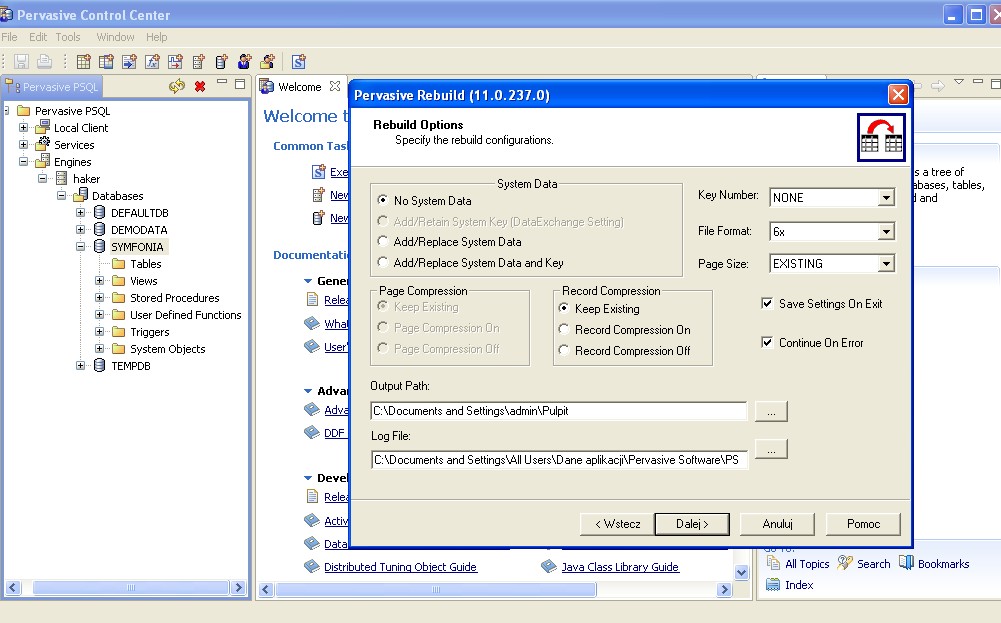Viewport: 1001px width, 623px height.
Task: Browse for the Log File location
Action: (x=771, y=449)
